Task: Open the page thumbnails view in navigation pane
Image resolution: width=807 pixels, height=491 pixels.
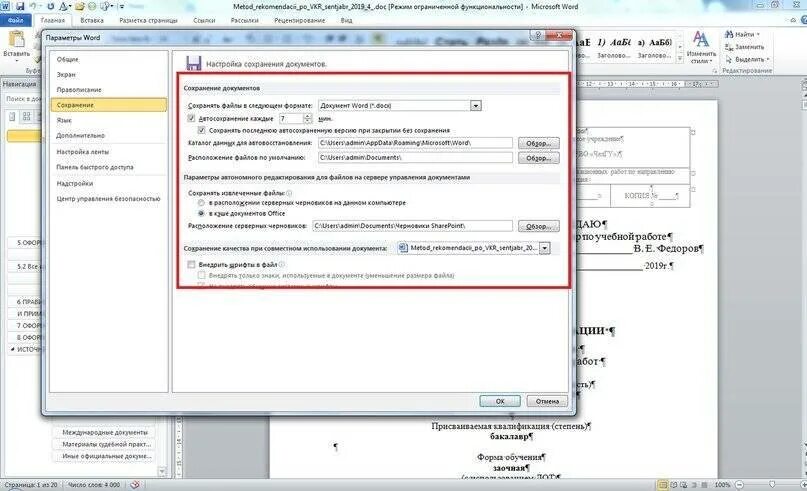Action: (26, 117)
